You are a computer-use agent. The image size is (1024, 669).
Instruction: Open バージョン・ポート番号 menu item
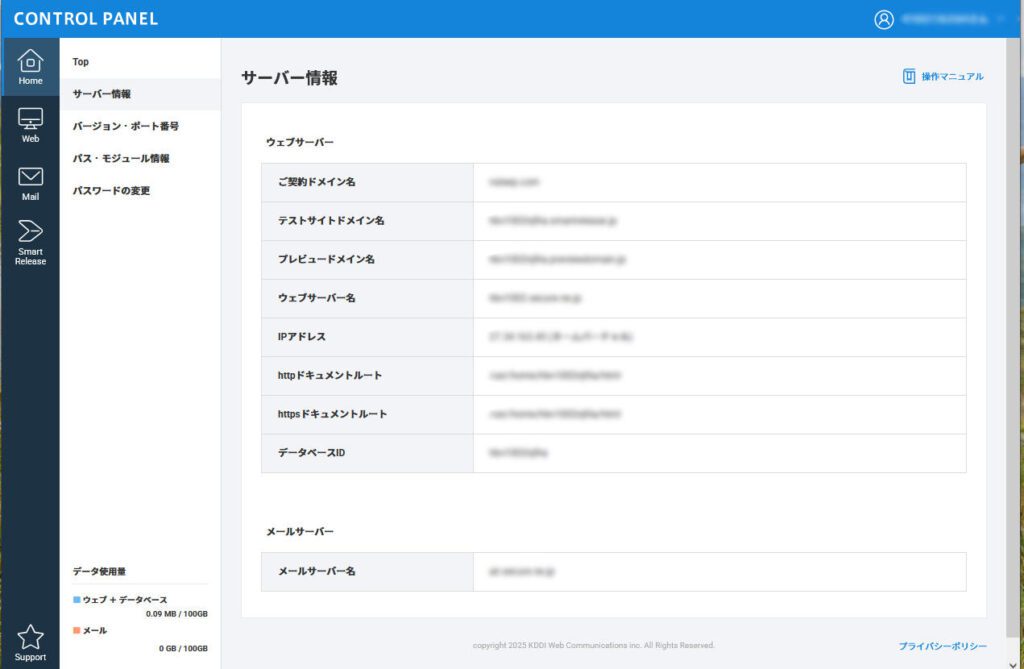pos(140,126)
